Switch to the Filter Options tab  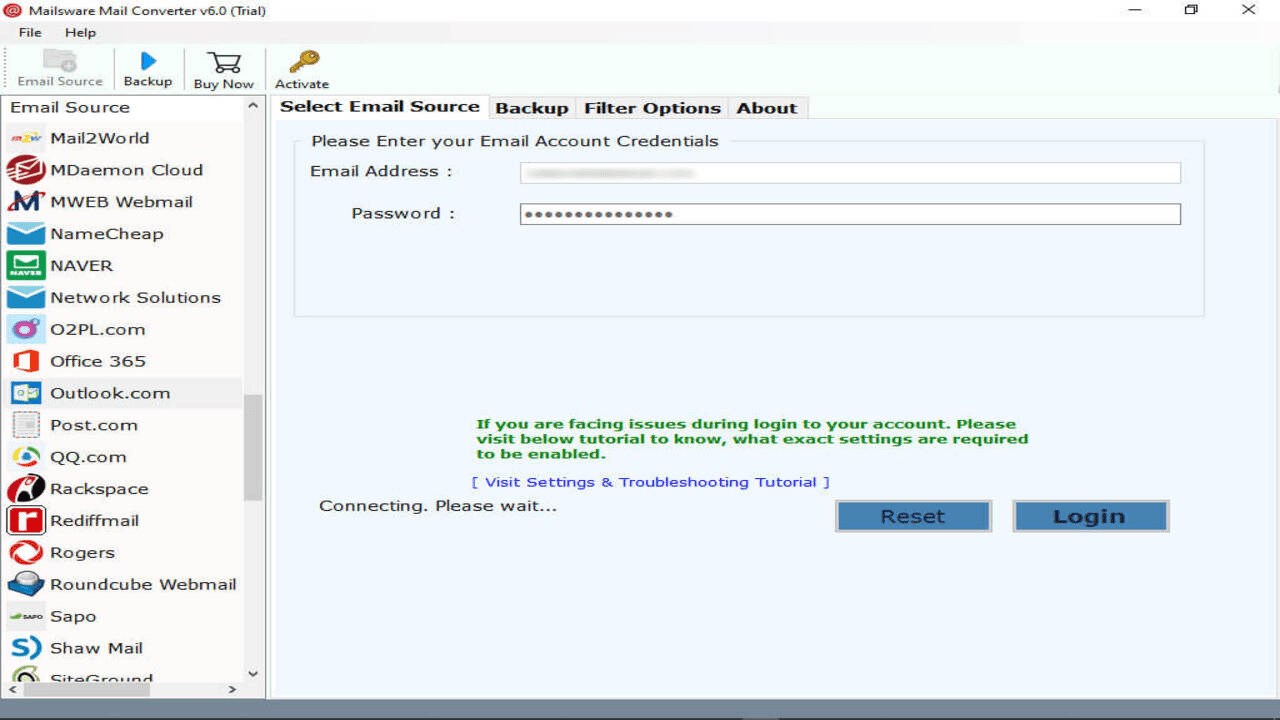click(652, 108)
